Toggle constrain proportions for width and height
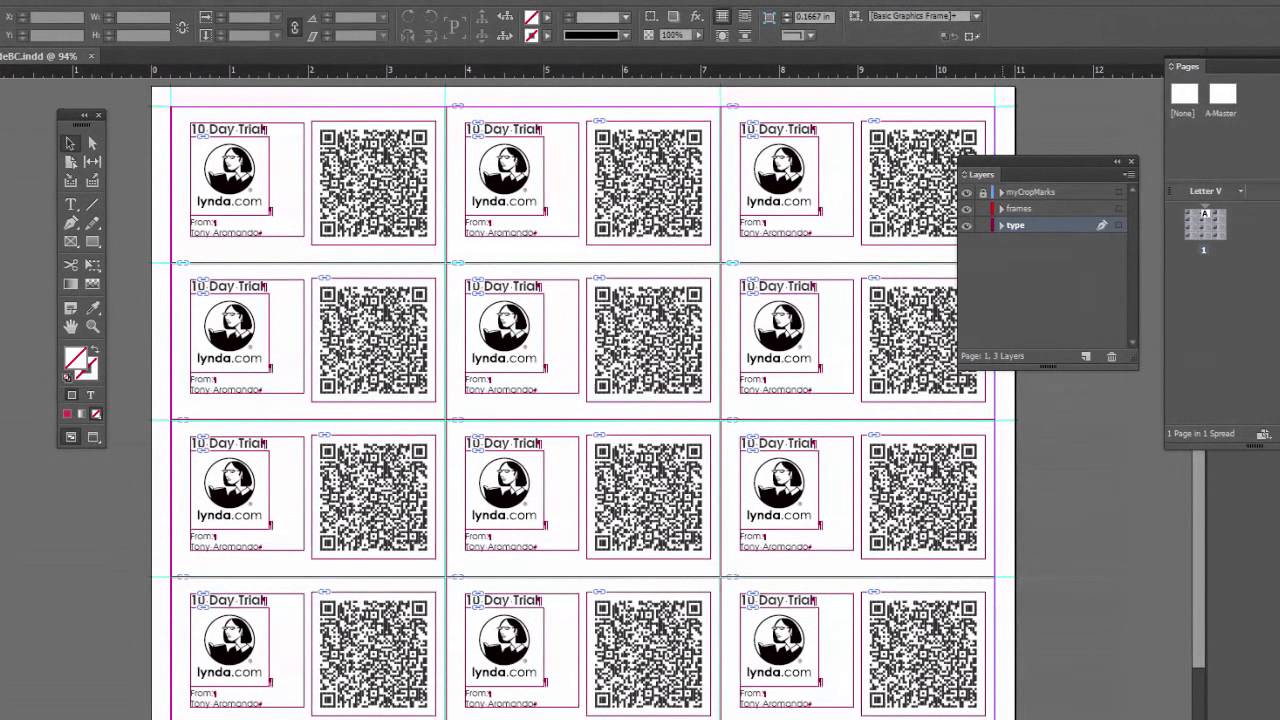 point(182,27)
